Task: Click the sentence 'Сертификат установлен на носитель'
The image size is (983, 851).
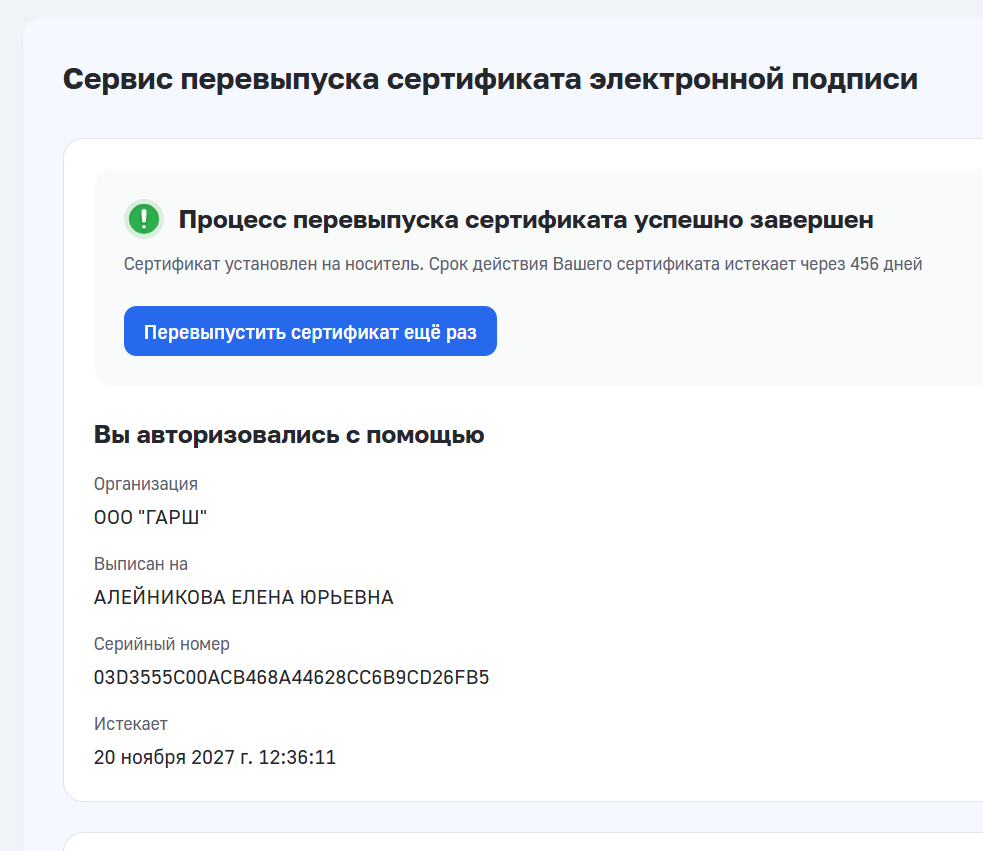Action: tap(273, 264)
